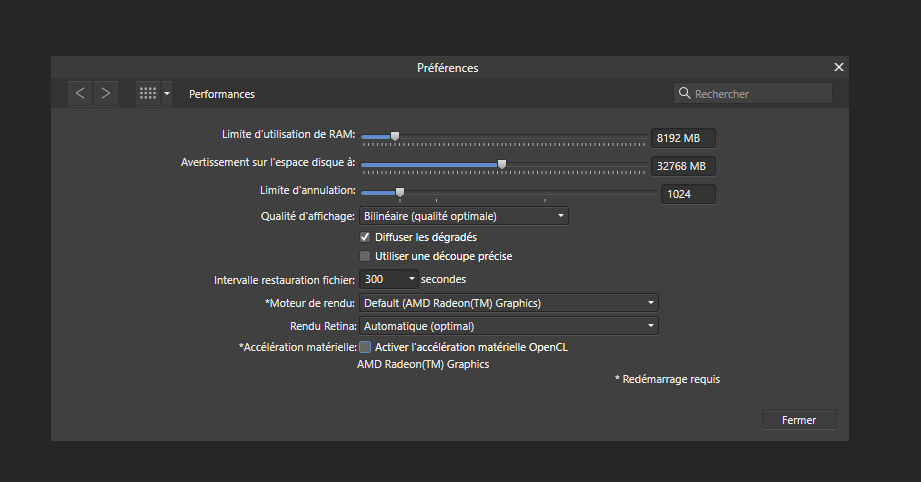The width and height of the screenshot is (921, 482).
Task: Enable Utiliser une découpe précise
Action: (x=365, y=256)
